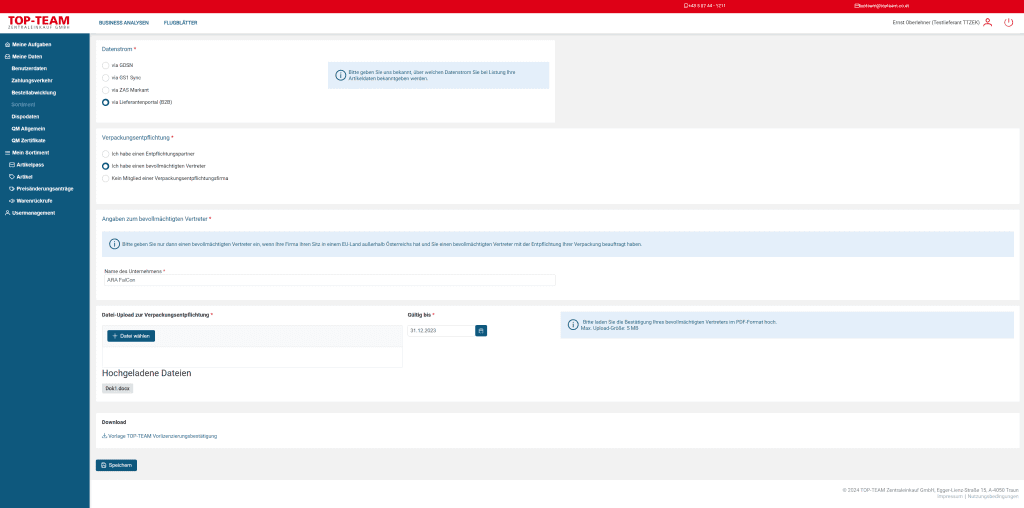Open the Flugblätter menu
Viewport: 1024px width, 508px height.
(x=181, y=22)
